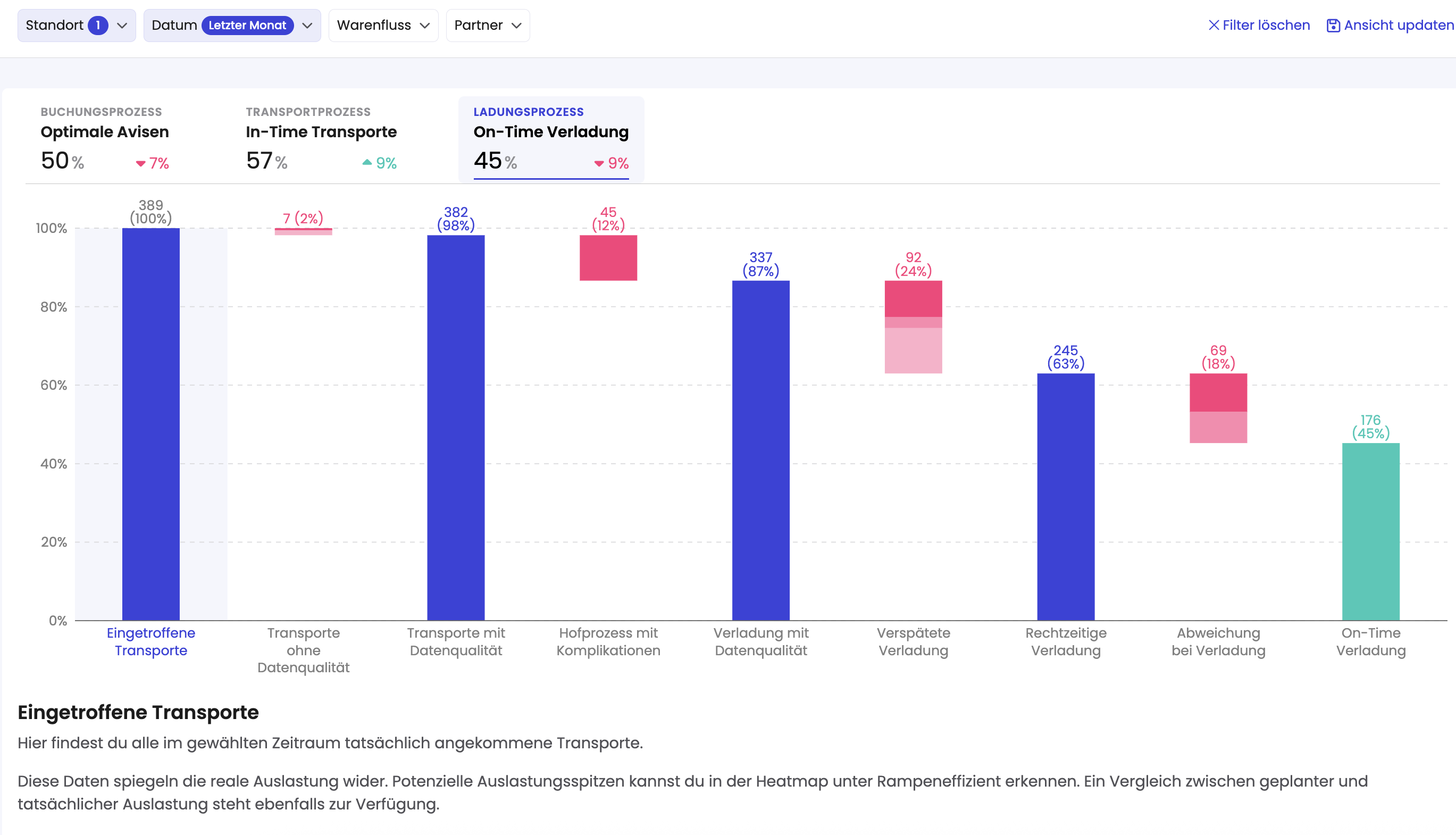The width and height of the screenshot is (1456, 835).
Task: Click the Standort filter count badge
Action: (98, 25)
